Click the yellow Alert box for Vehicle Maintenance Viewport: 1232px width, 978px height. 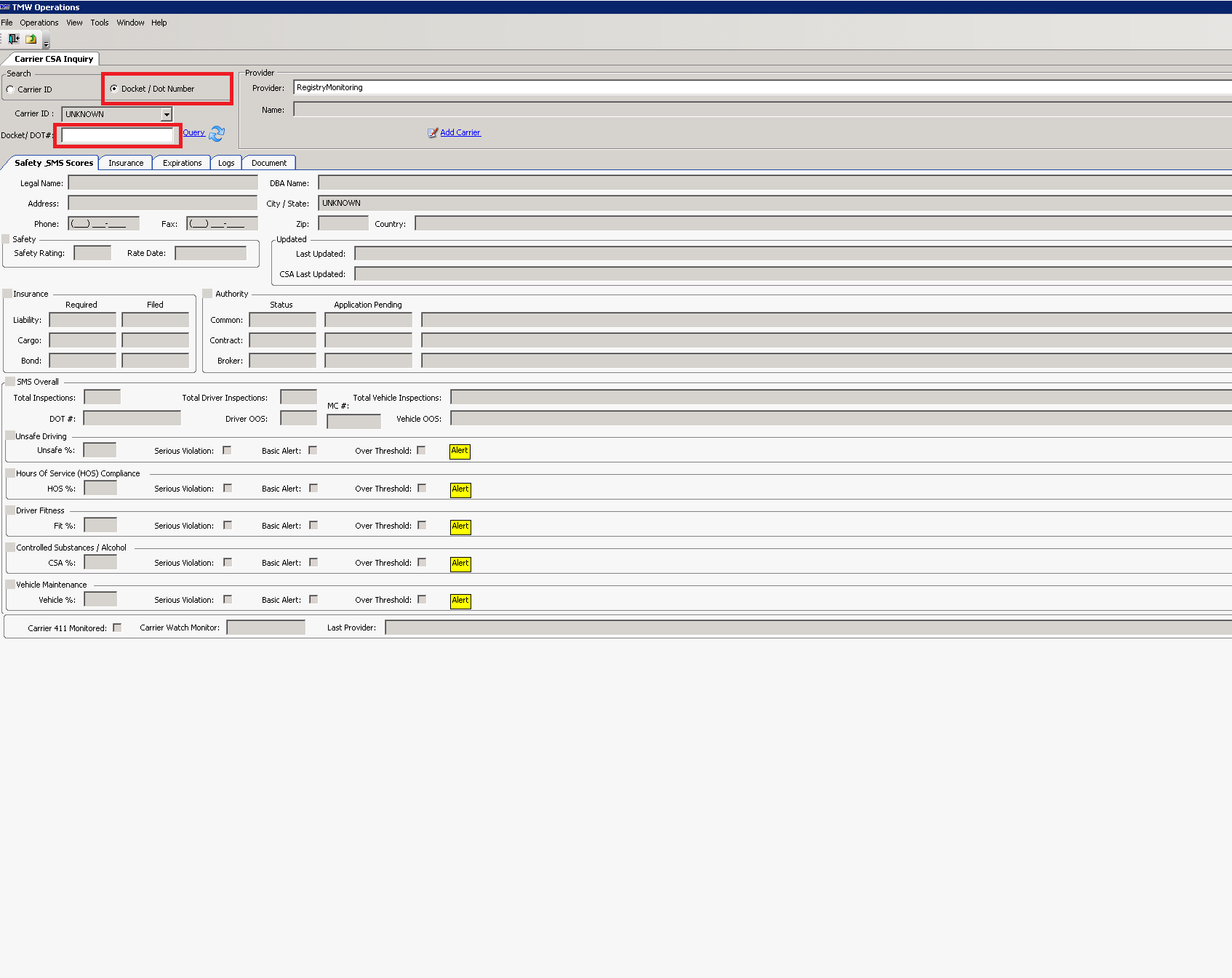pos(460,601)
